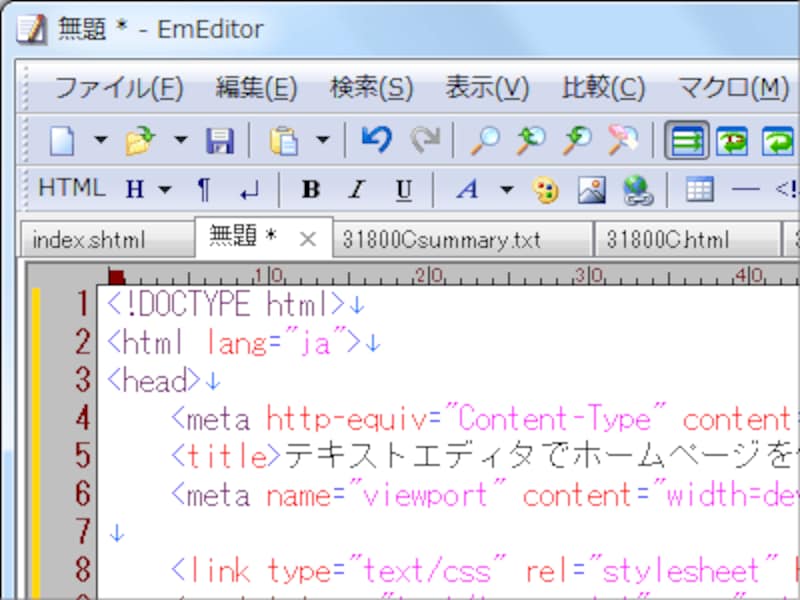Viewport: 800px width, 600px height.
Task: Toggle Wrap by Window icon
Action: 779,141
